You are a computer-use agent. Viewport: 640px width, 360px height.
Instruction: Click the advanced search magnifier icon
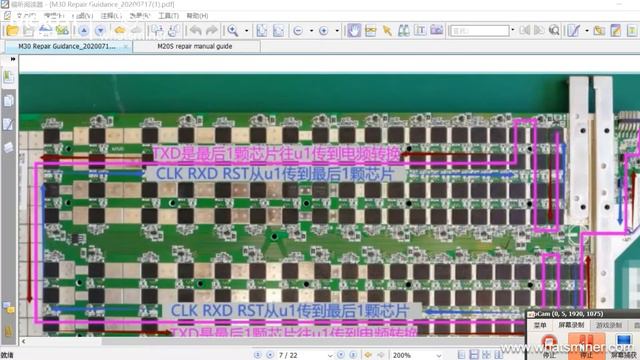click(554, 31)
